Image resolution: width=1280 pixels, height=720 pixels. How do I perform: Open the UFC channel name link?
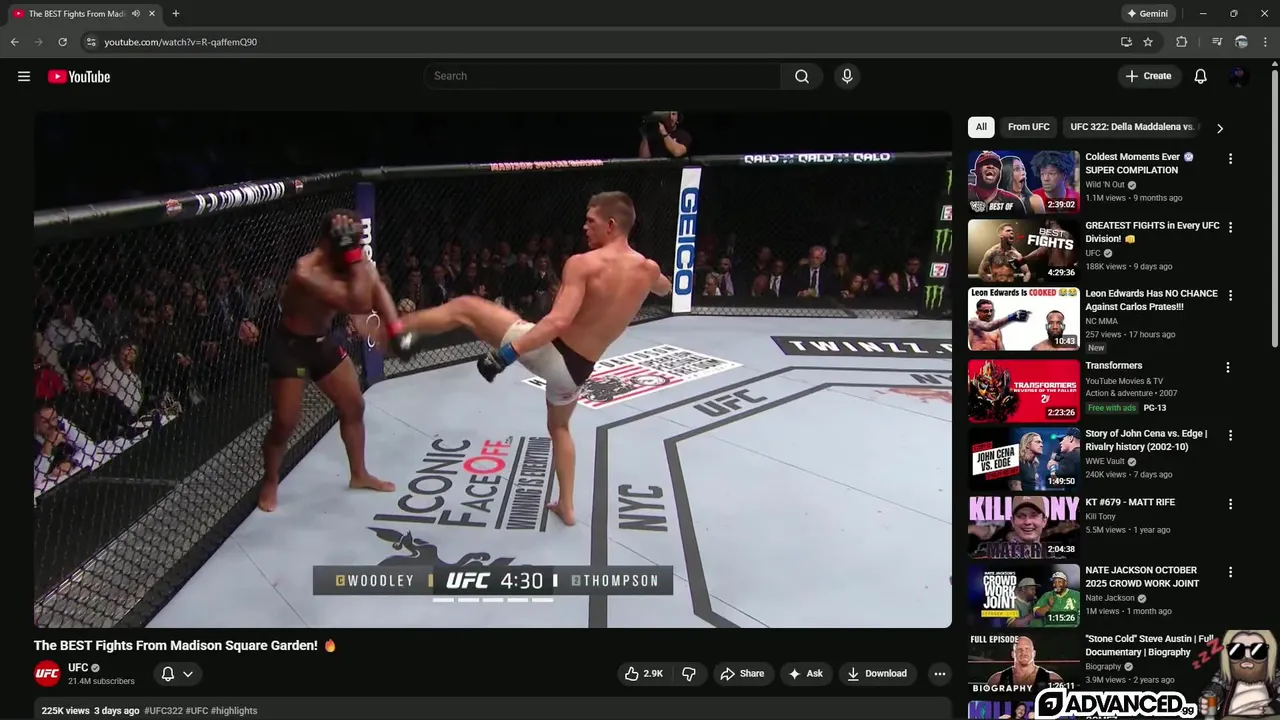[x=78, y=668]
